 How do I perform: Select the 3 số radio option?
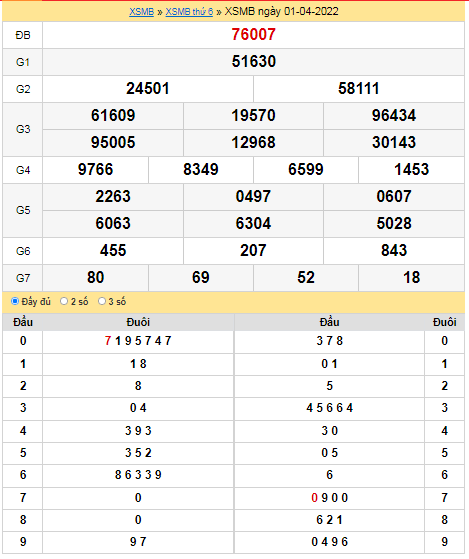click(x=102, y=301)
